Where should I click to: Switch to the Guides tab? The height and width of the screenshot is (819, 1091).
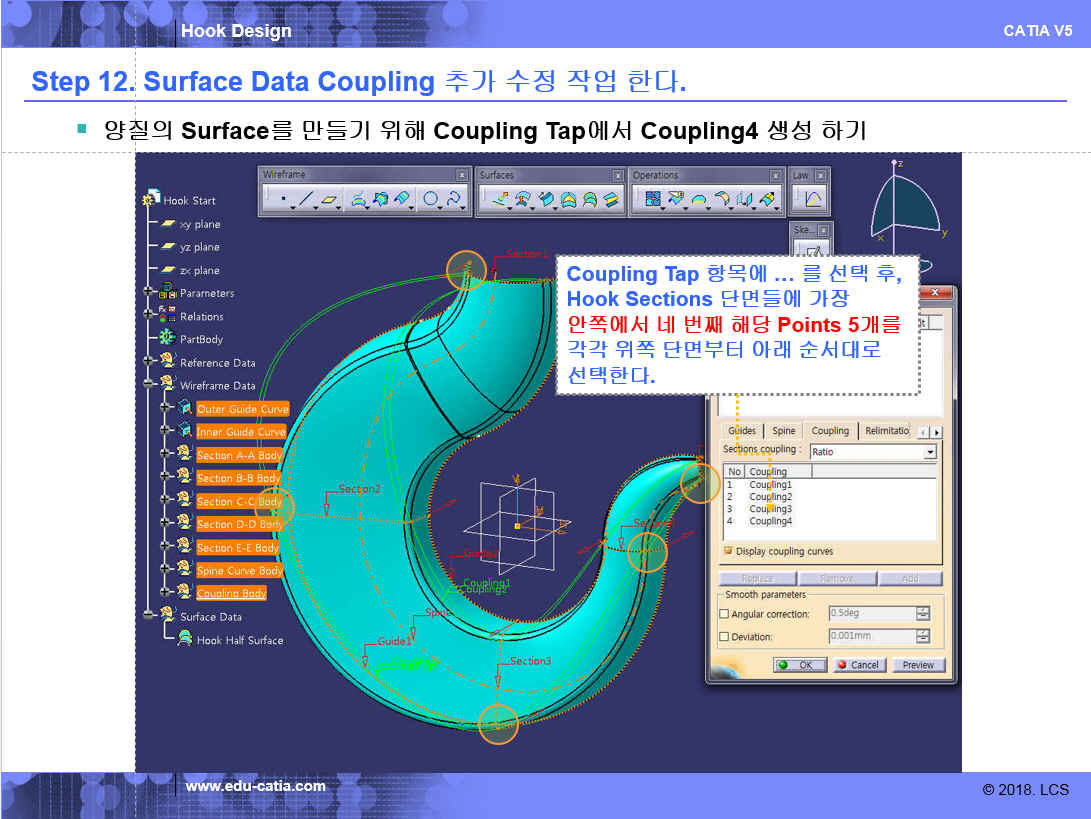(741, 431)
